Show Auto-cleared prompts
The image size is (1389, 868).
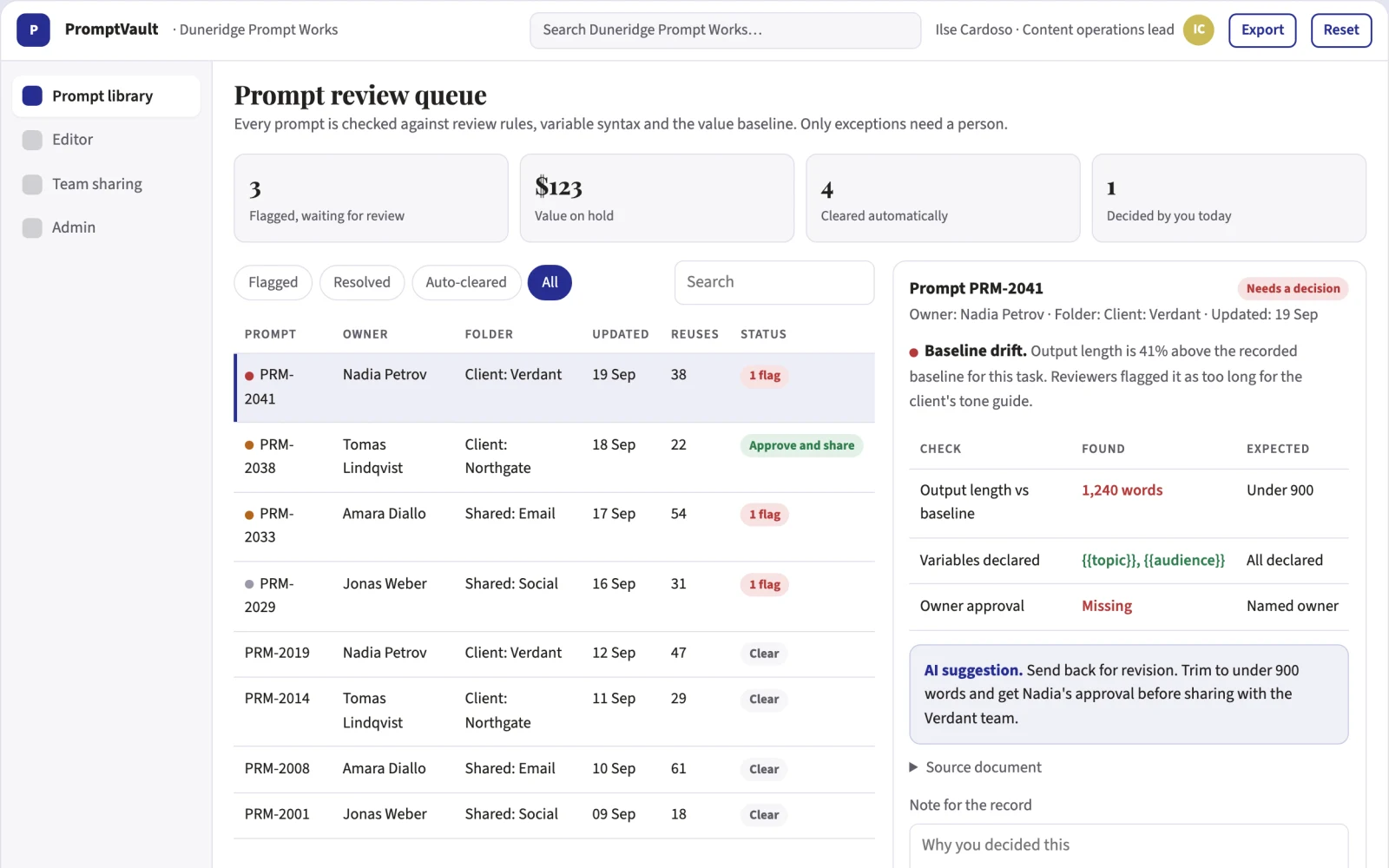(466, 282)
